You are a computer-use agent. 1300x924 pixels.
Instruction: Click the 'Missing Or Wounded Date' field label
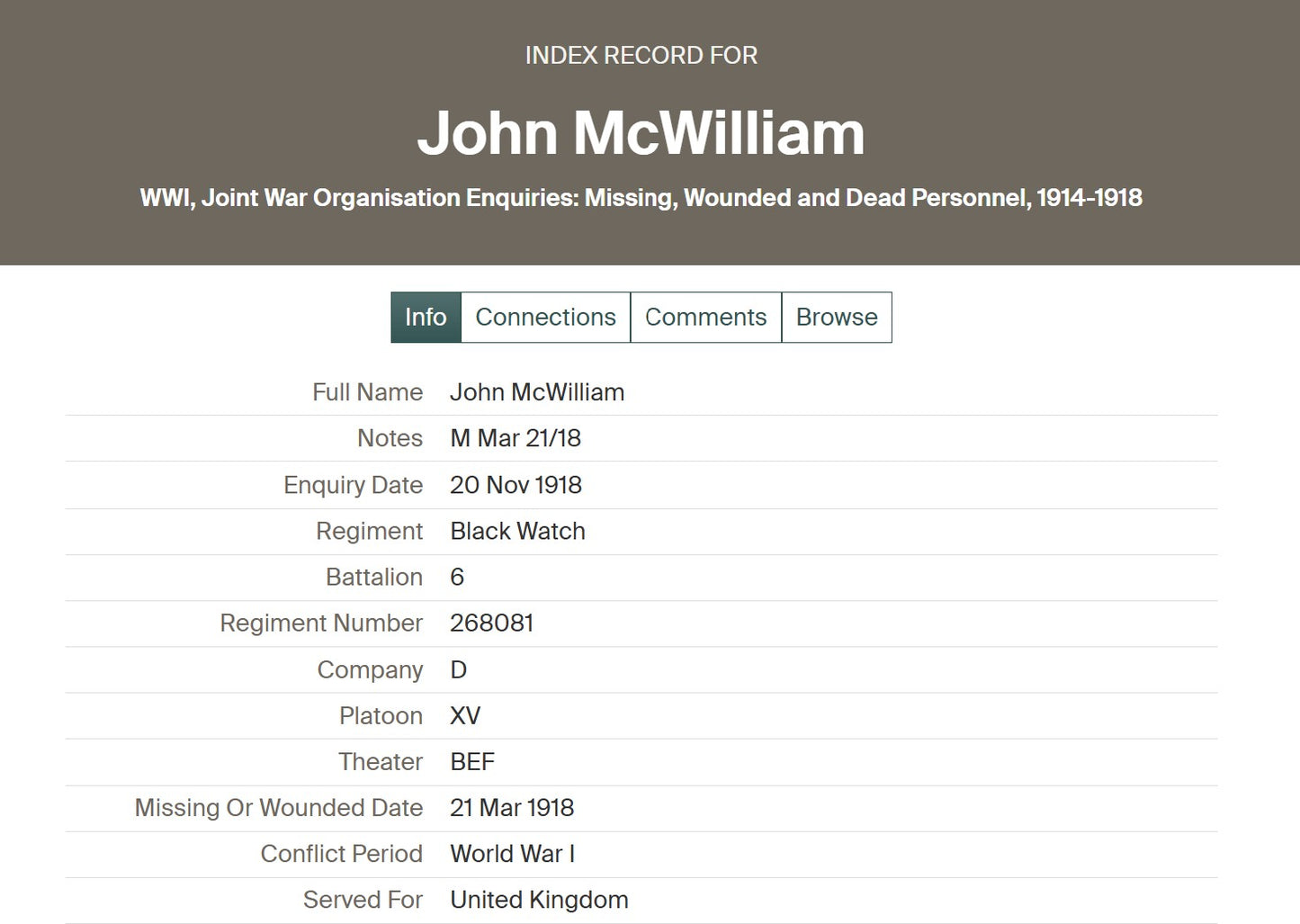click(x=278, y=807)
